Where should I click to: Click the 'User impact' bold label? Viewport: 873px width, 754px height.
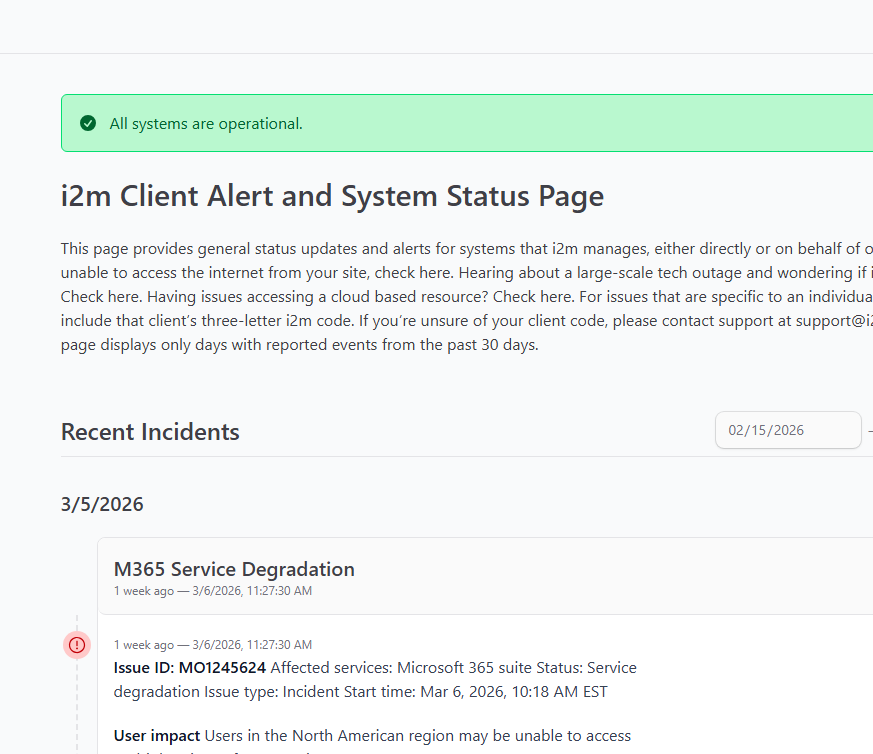click(x=157, y=736)
